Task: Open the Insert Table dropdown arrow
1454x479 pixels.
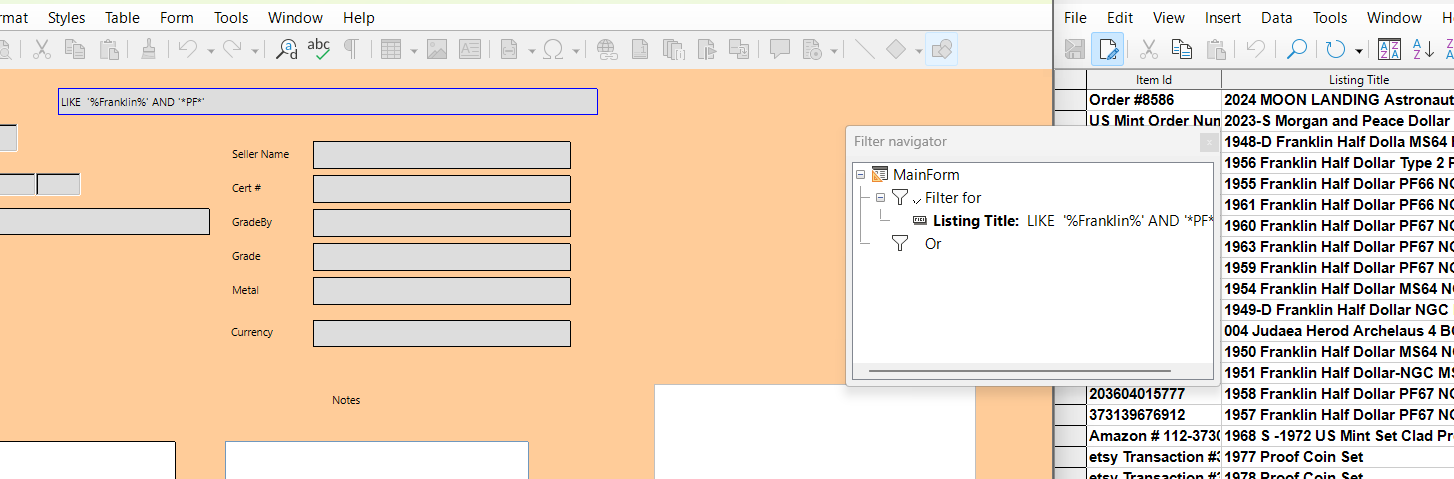Action: [414, 50]
